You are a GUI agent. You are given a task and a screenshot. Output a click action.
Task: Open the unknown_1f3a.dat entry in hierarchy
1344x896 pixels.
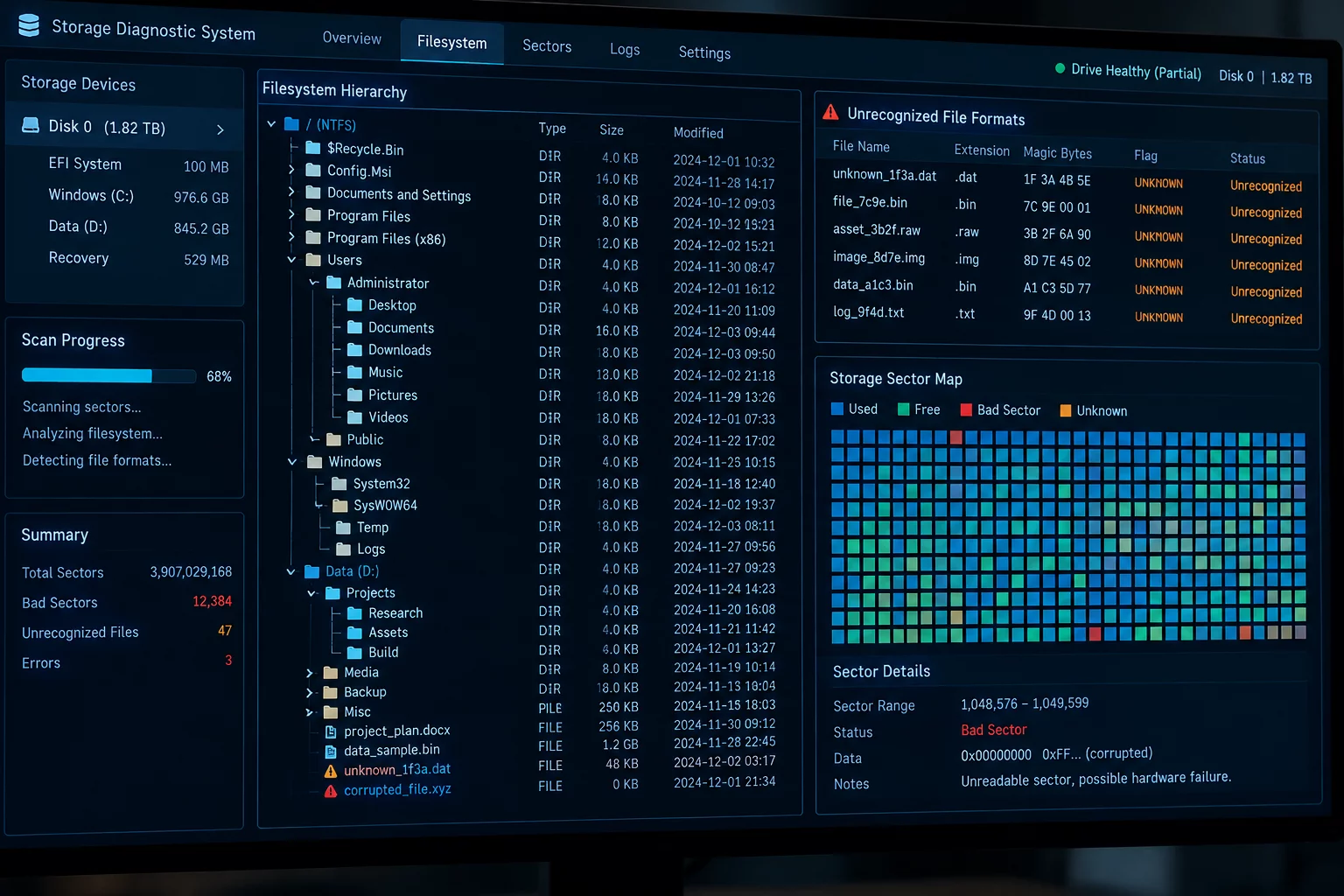click(x=397, y=769)
